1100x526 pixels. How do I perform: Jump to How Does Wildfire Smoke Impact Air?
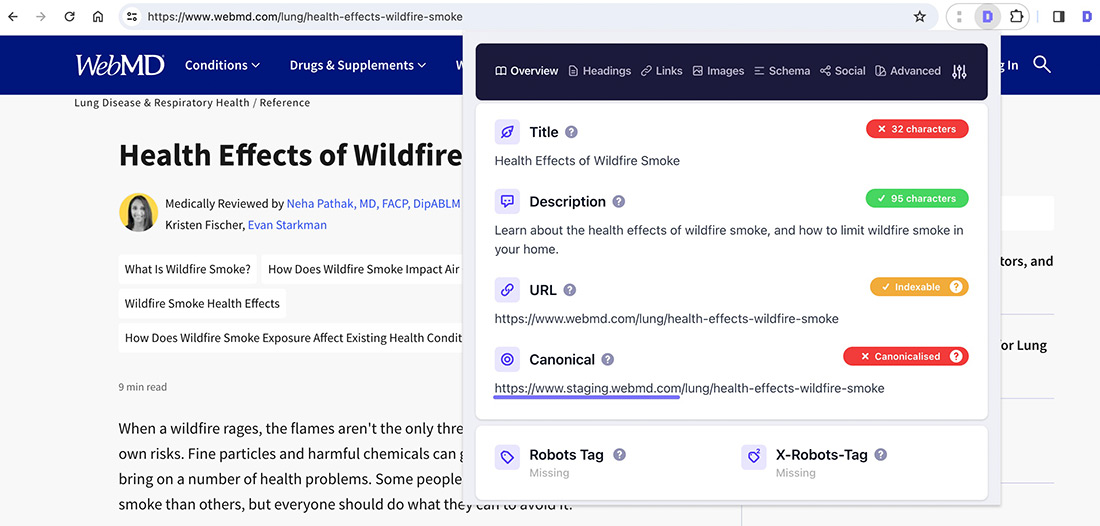click(363, 269)
